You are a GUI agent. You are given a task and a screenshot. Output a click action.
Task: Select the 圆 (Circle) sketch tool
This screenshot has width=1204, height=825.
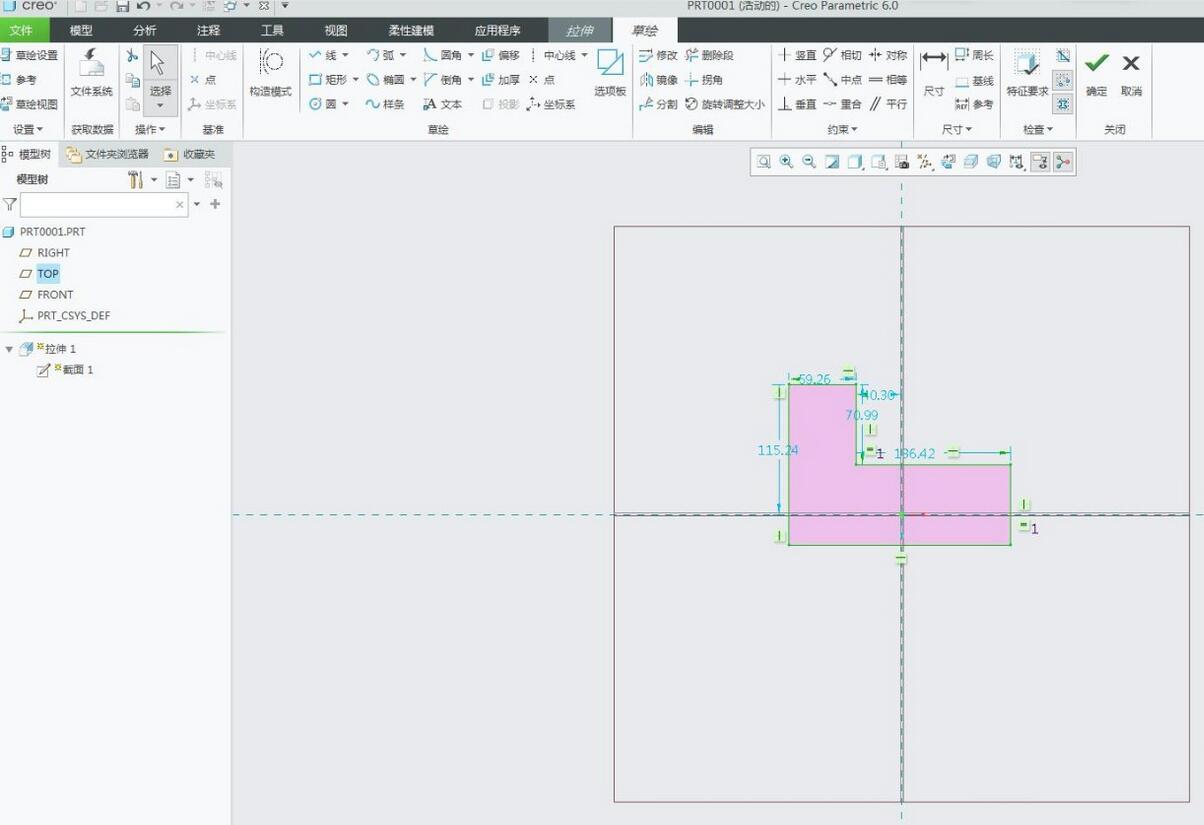(322, 104)
